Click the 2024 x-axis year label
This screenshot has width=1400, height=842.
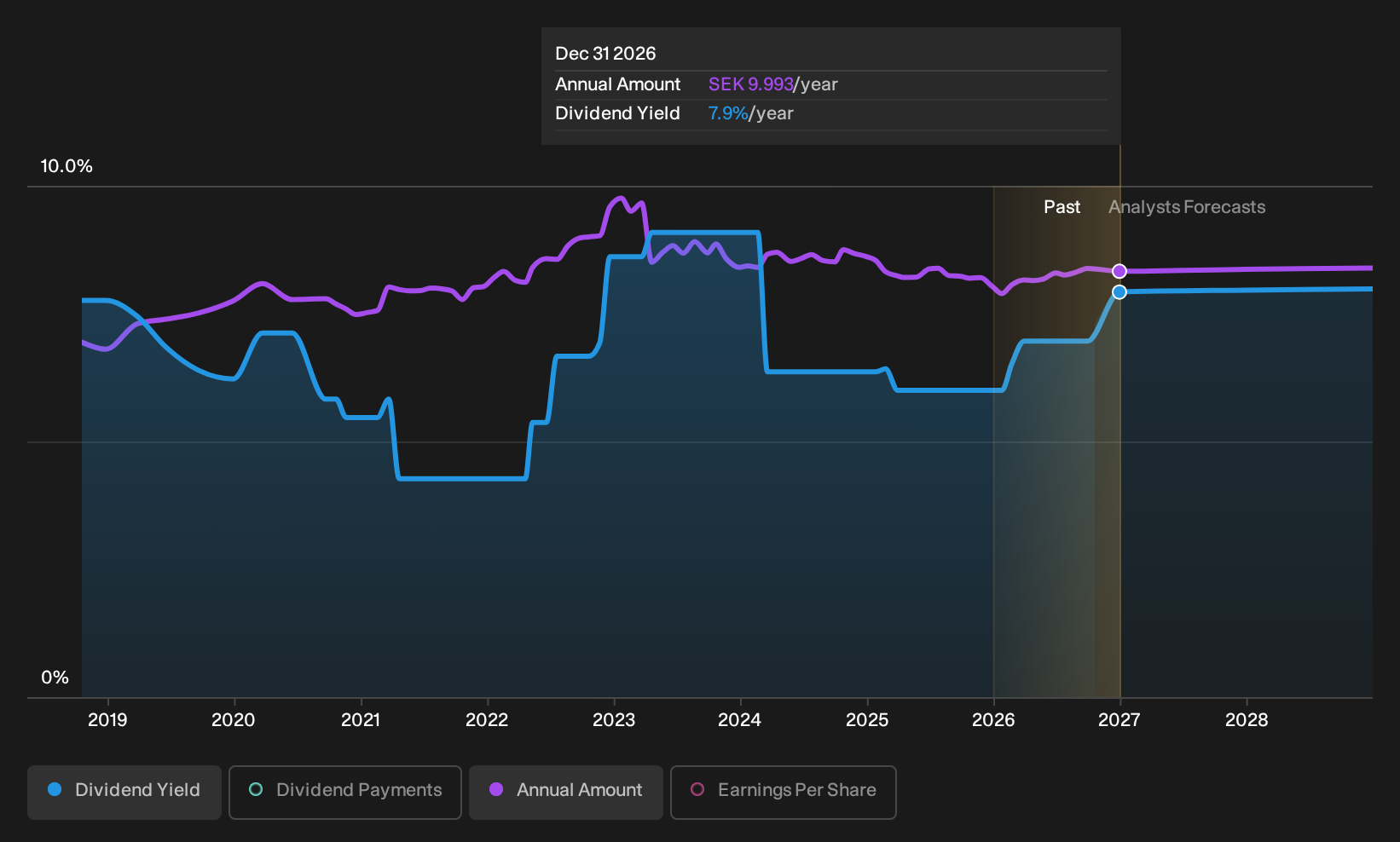pyautogui.click(x=739, y=720)
